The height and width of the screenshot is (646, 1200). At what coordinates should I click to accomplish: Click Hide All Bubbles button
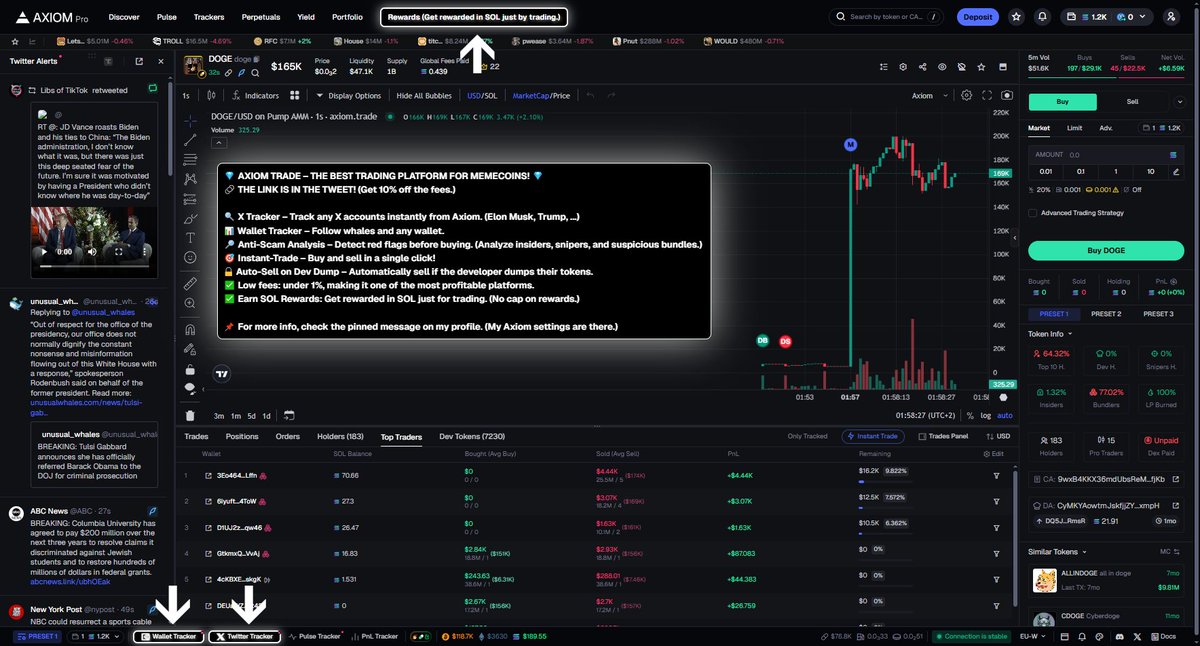tap(425, 96)
